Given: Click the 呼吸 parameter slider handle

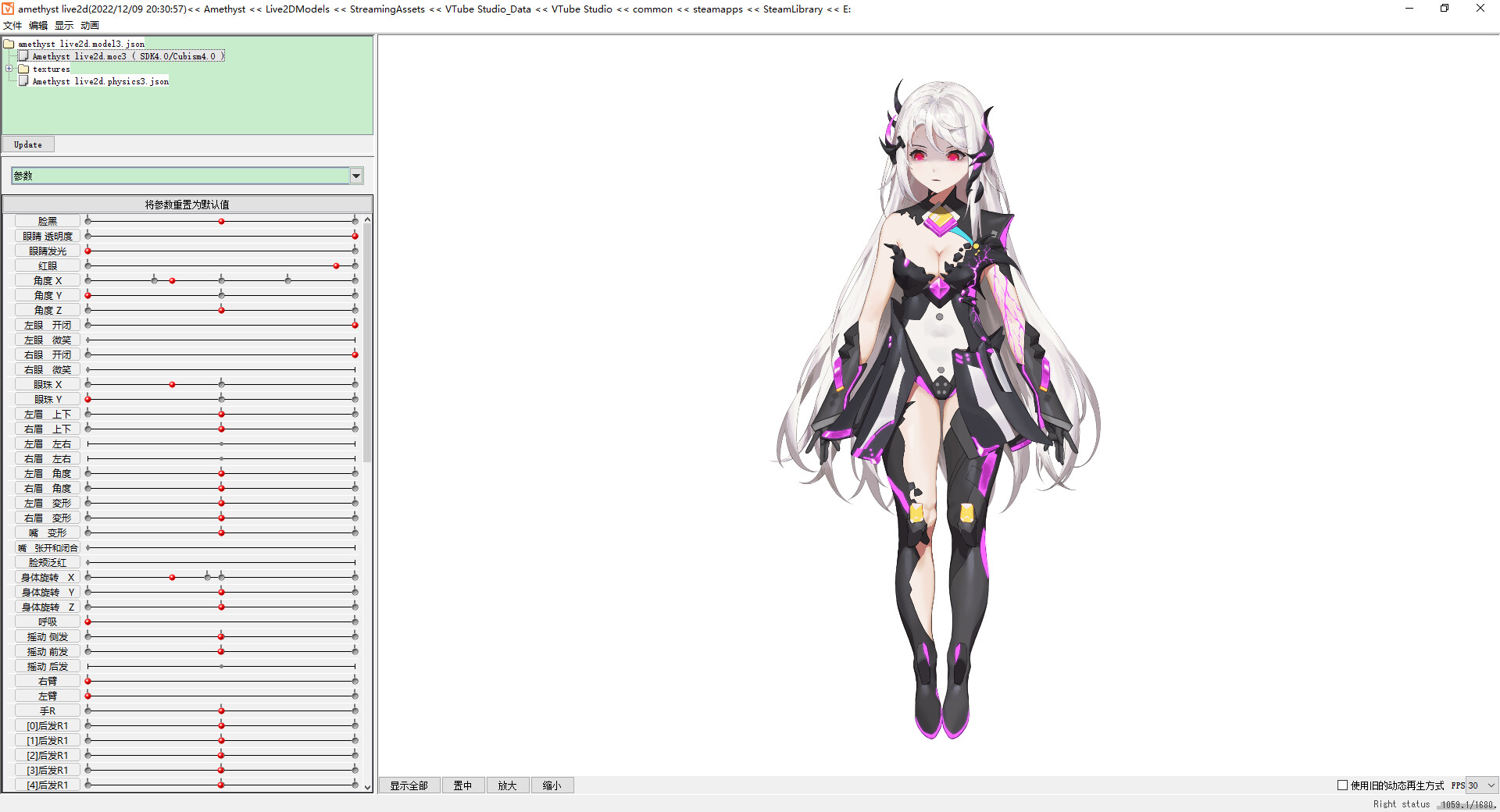Looking at the screenshot, I should (x=87, y=621).
